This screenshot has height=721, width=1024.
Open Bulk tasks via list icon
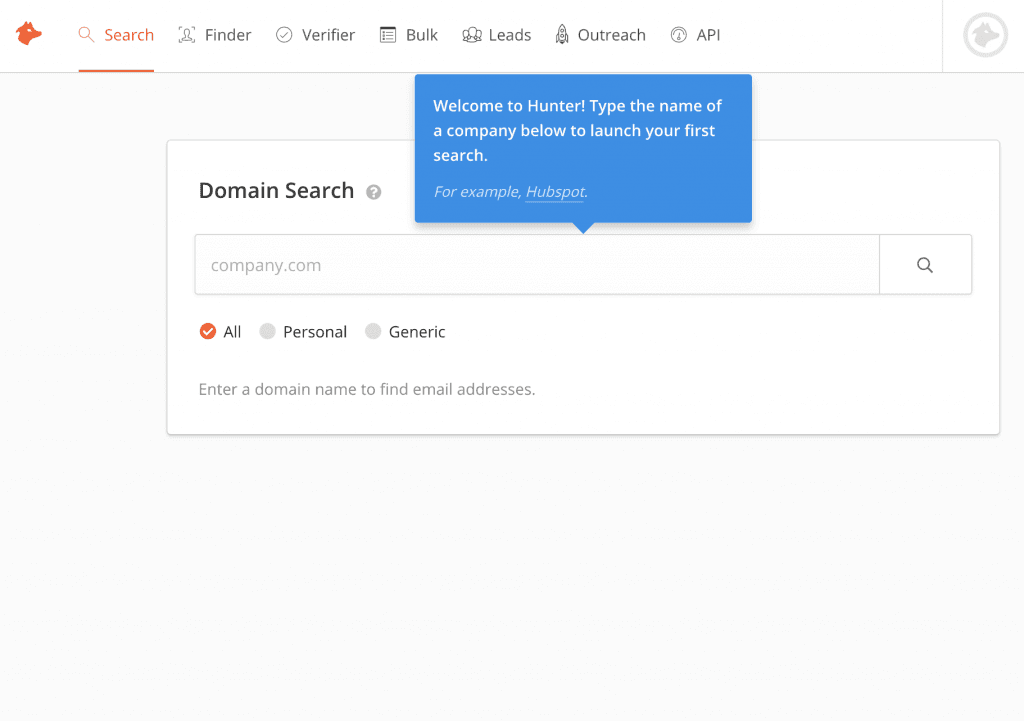point(385,34)
